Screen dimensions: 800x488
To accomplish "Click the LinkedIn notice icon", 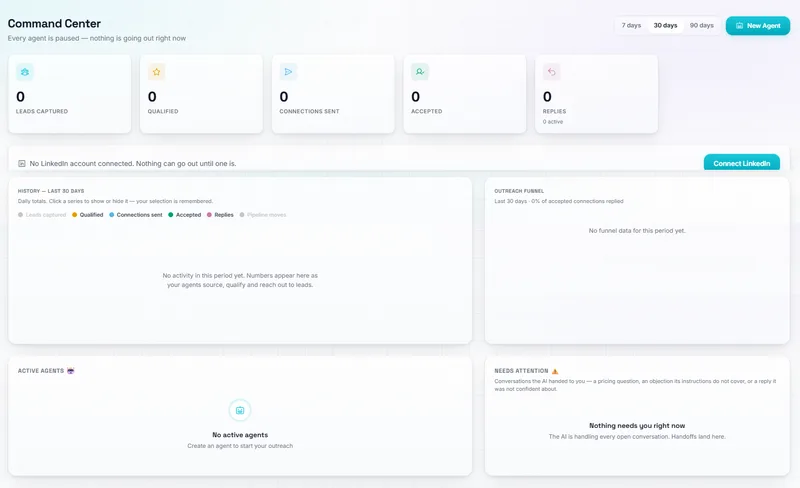I will (x=21, y=163).
